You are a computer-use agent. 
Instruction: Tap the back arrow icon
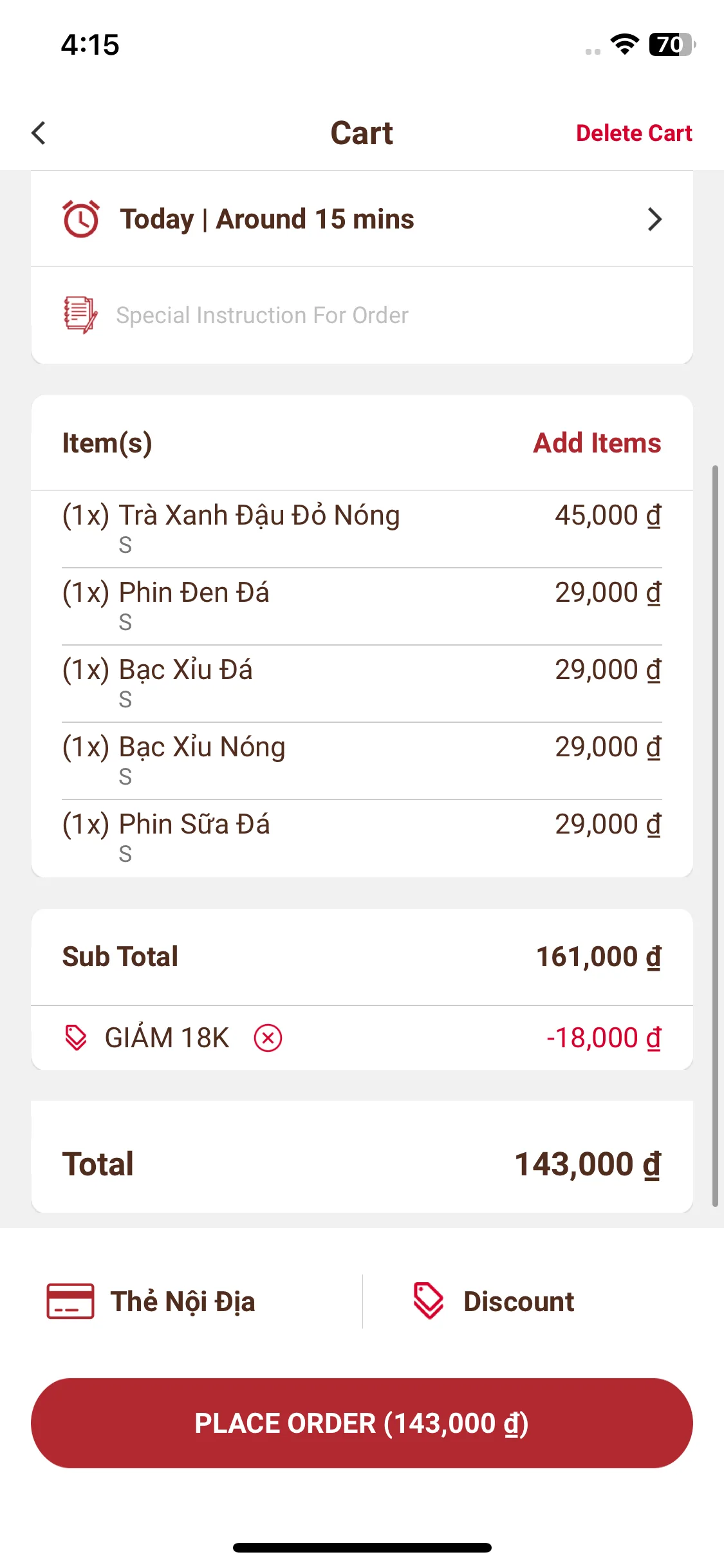39,133
